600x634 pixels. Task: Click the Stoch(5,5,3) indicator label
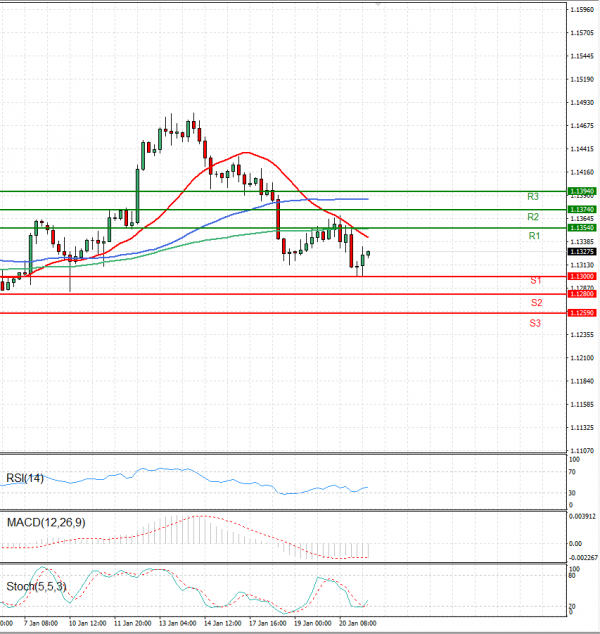(36, 586)
